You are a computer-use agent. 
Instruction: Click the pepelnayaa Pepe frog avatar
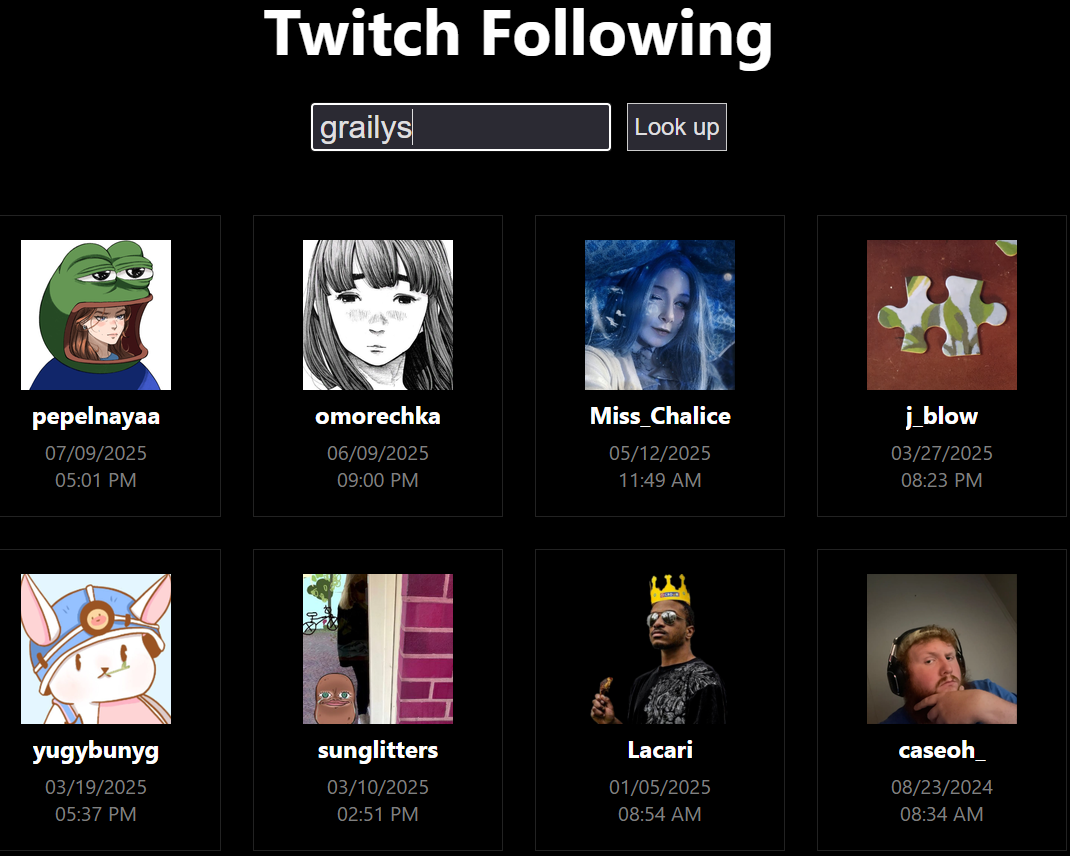[x=96, y=315]
